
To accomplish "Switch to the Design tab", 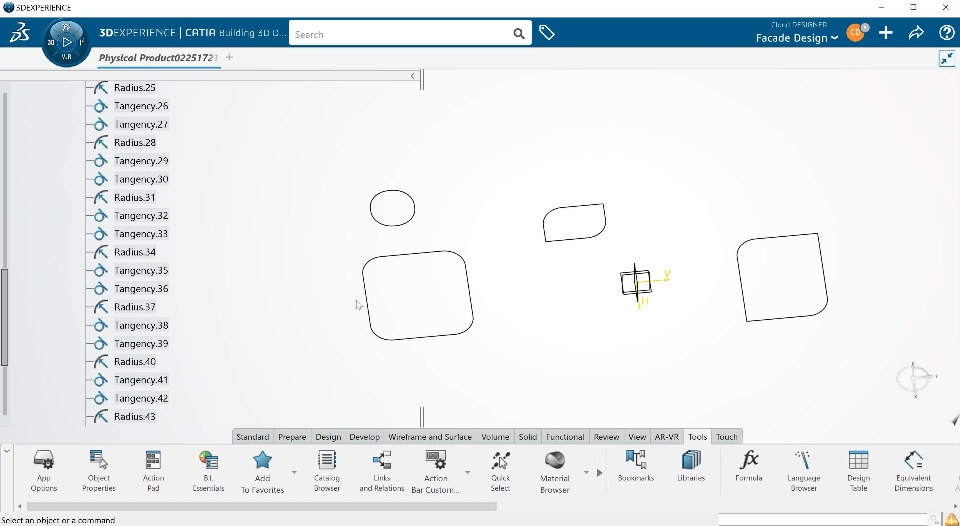I will click(328, 437).
